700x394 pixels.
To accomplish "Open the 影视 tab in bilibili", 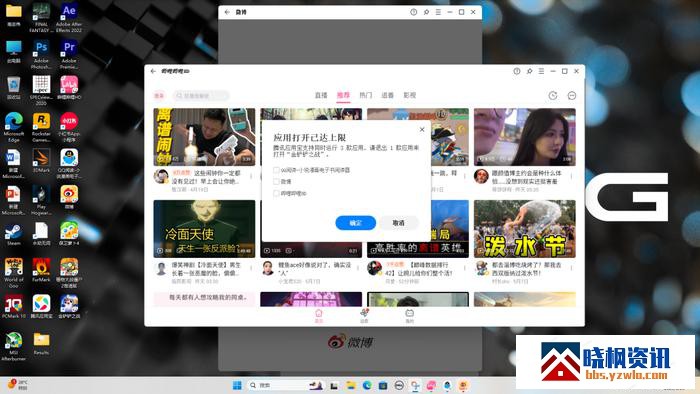I will [409, 95].
